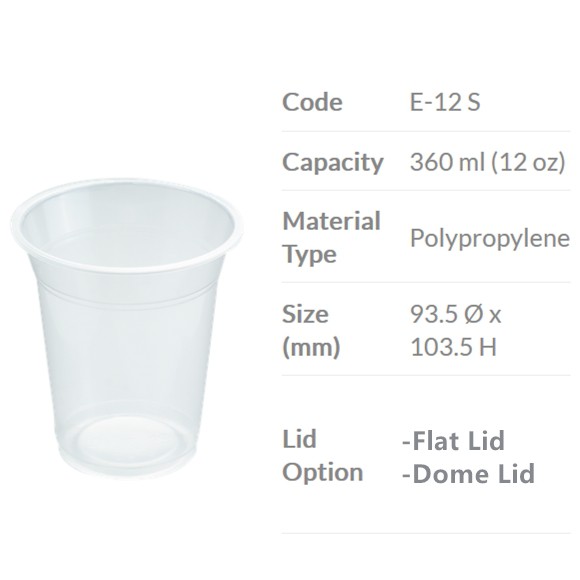
Task: Click the Material Type label
Action: pos(331,237)
